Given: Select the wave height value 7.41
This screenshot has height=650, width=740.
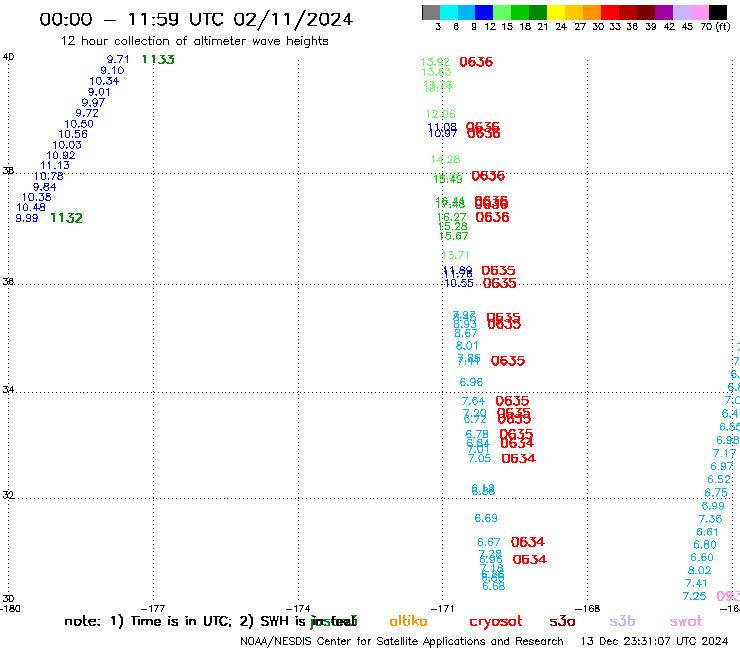Looking at the screenshot, I should click(x=696, y=583).
